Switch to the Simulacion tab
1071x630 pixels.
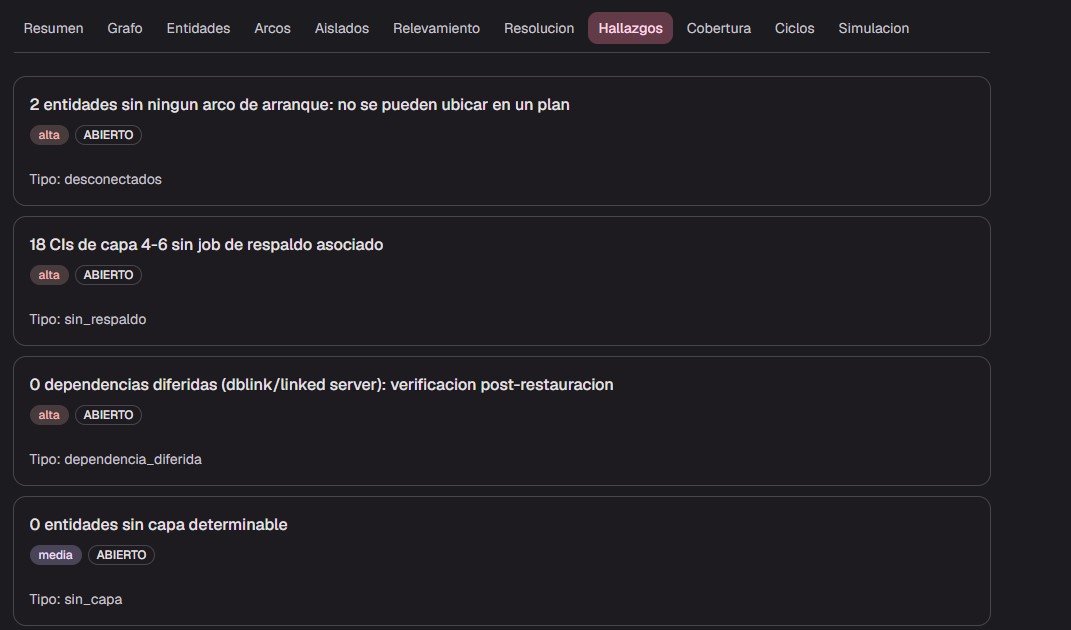point(874,28)
